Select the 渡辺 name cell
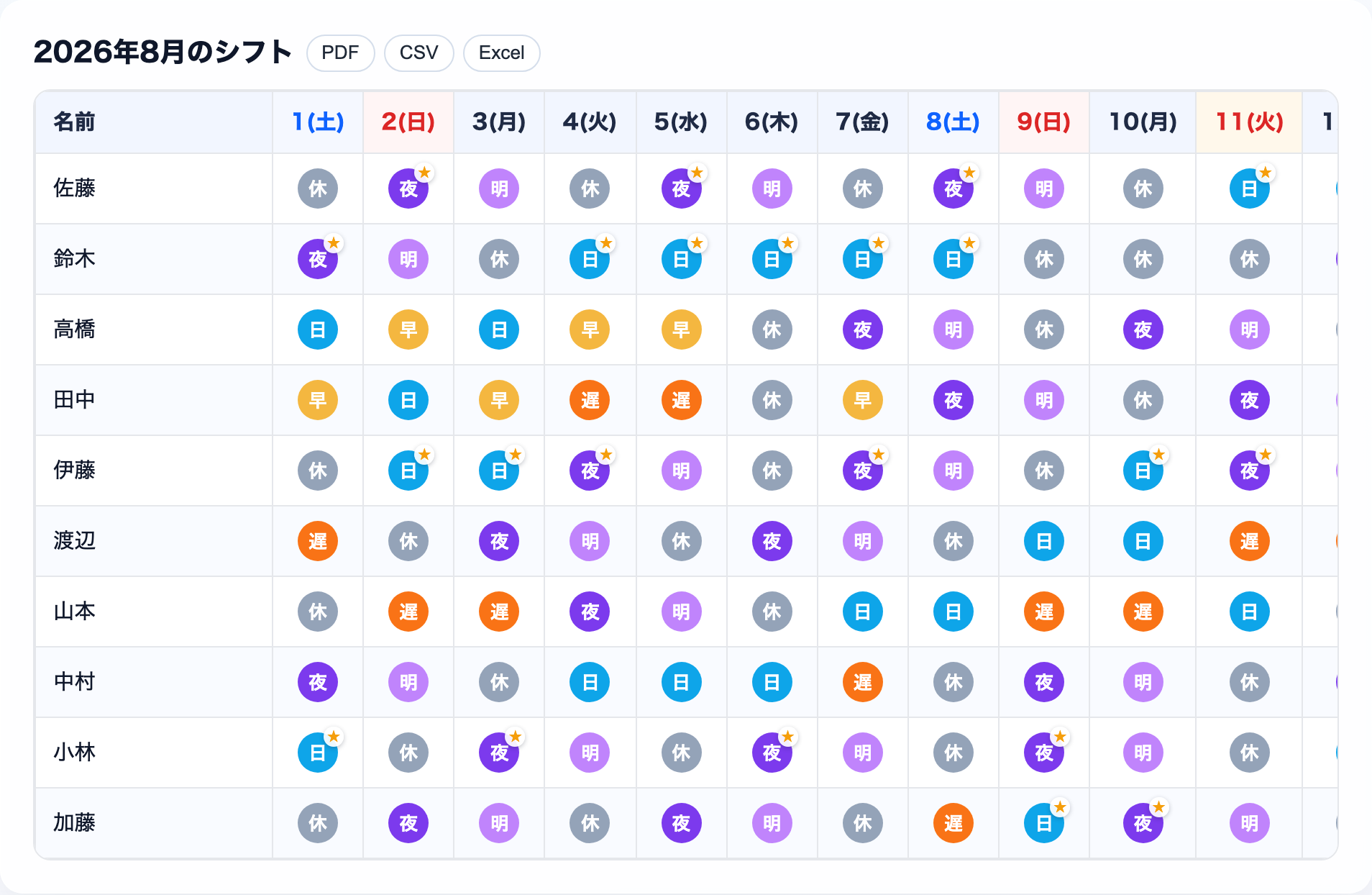This screenshot has width=1372, height=895. (154, 541)
